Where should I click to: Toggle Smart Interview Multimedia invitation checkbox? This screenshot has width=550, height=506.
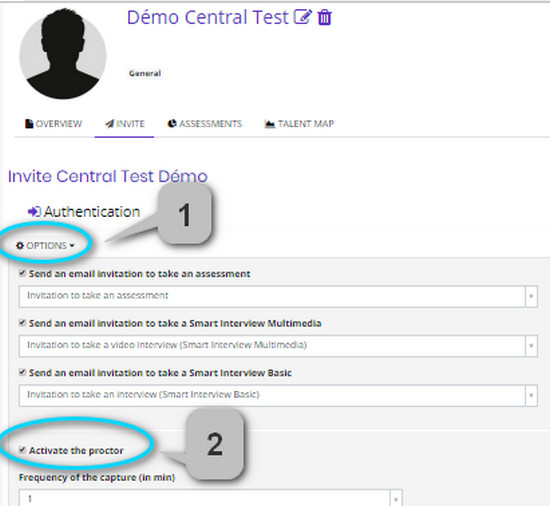pyautogui.click(x=22, y=322)
